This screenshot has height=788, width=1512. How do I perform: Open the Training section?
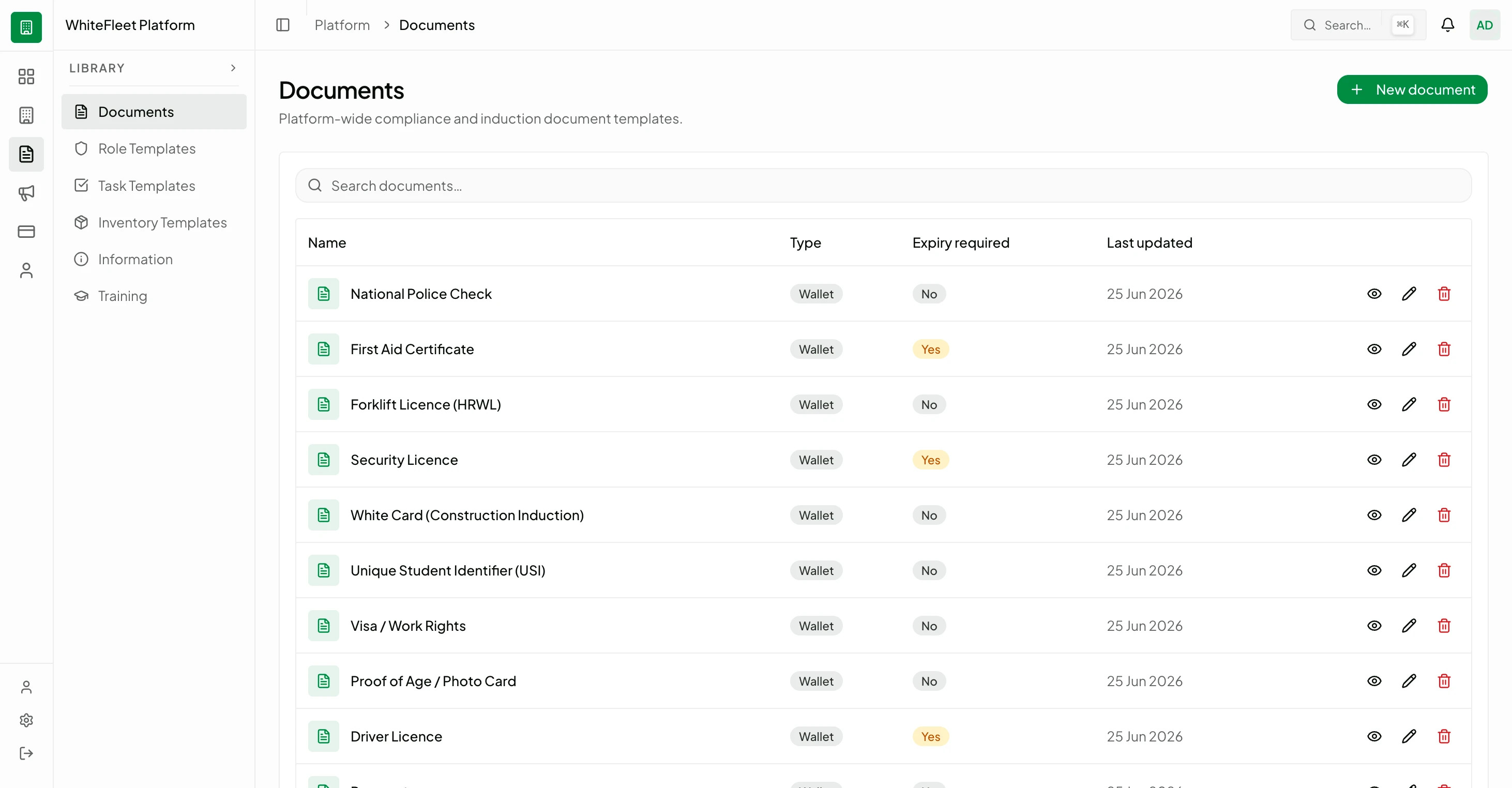154,296
